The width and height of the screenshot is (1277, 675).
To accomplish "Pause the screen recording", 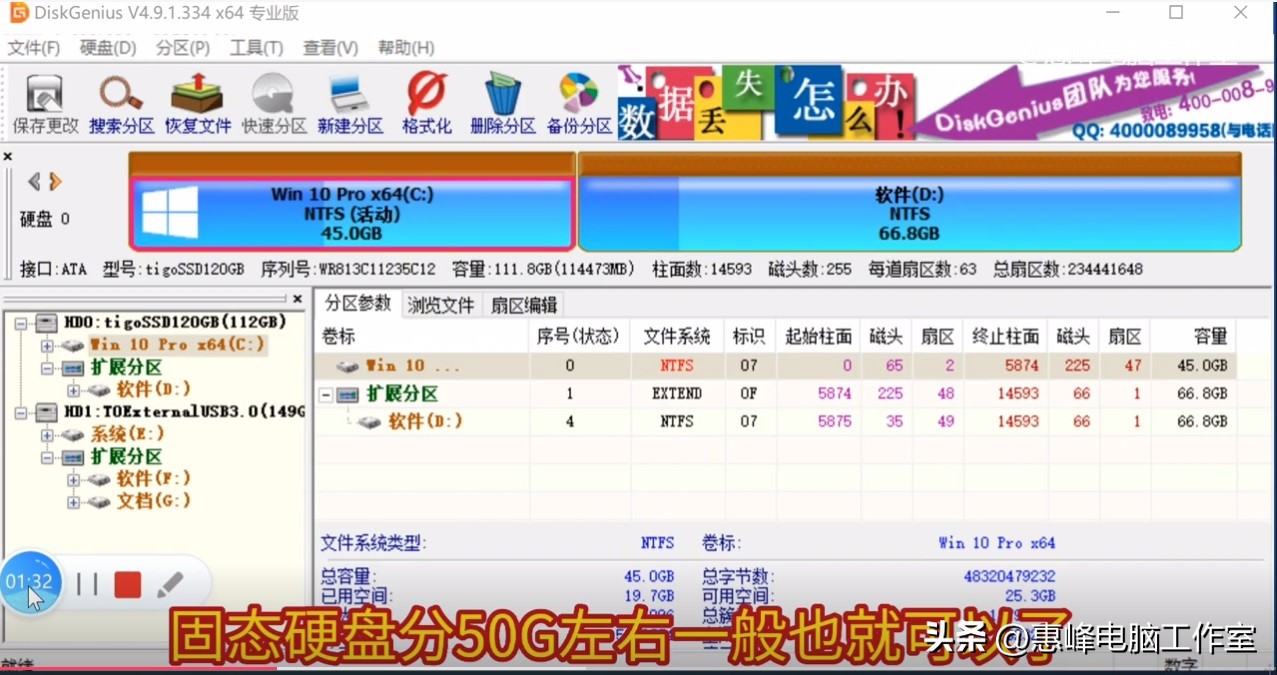I will point(85,585).
